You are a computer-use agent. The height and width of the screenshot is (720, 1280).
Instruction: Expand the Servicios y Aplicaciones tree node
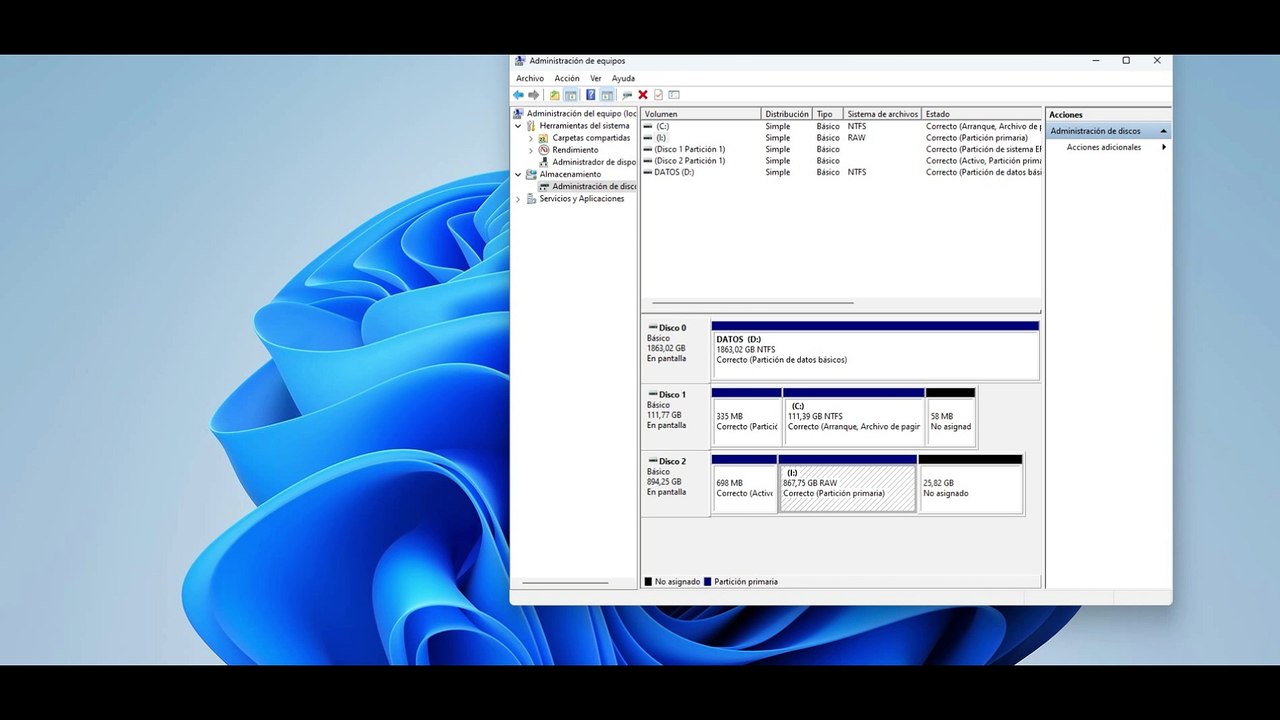click(518, 199)
